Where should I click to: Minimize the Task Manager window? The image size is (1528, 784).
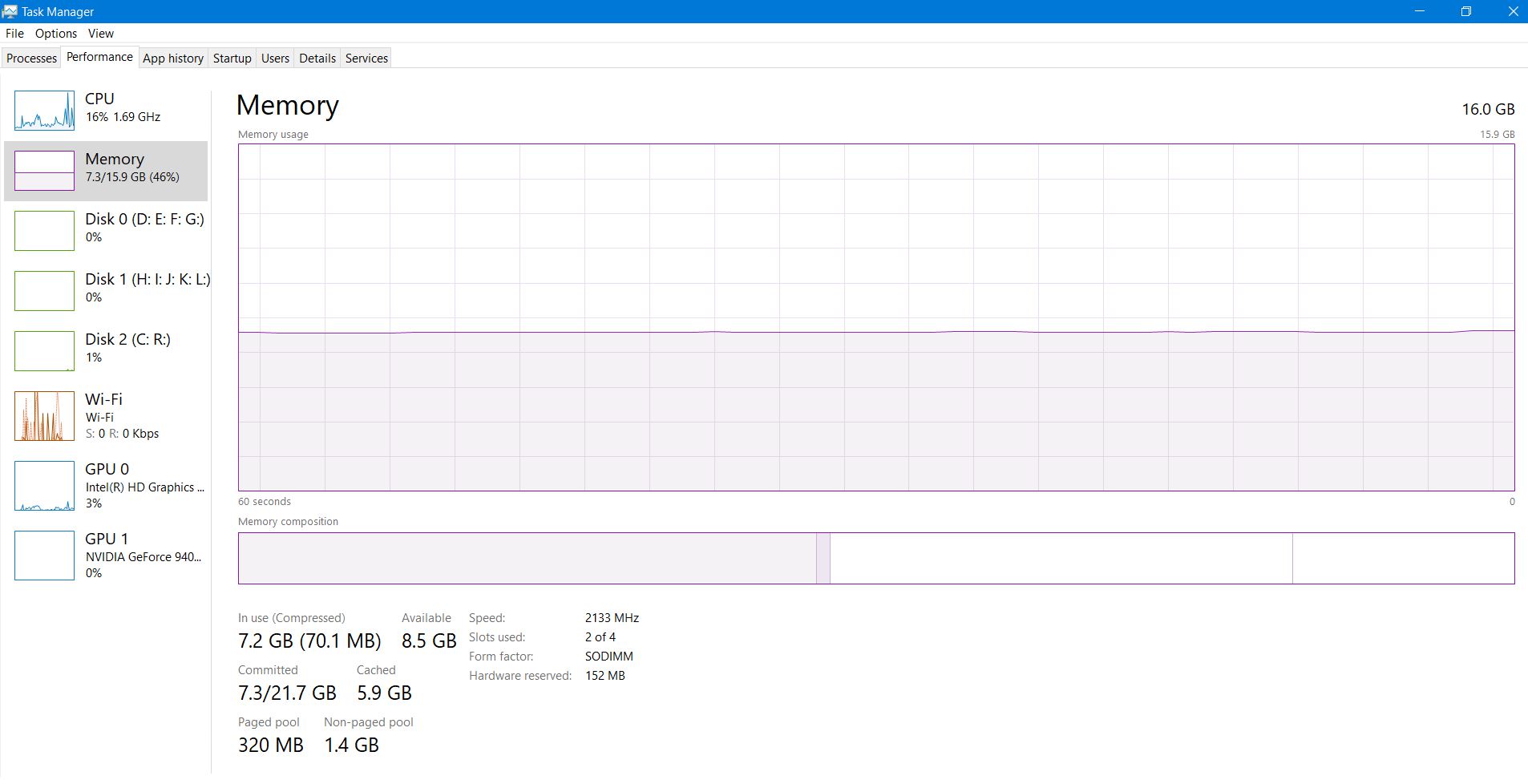(x=1420, y=11)
